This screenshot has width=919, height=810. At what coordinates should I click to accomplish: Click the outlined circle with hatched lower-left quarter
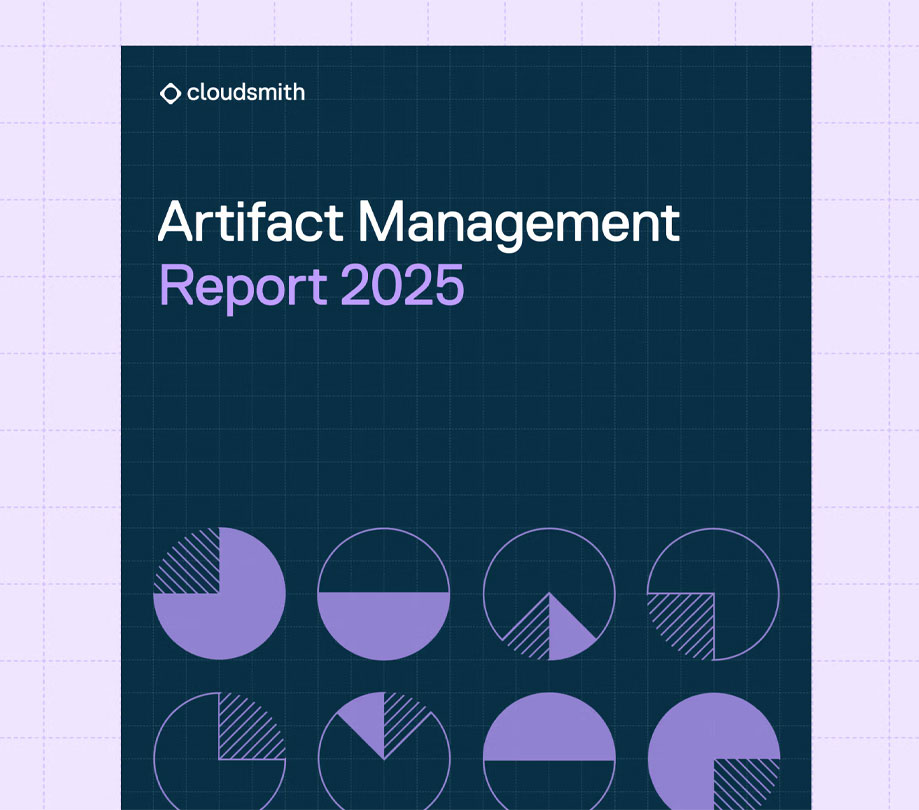click(713, 594)
